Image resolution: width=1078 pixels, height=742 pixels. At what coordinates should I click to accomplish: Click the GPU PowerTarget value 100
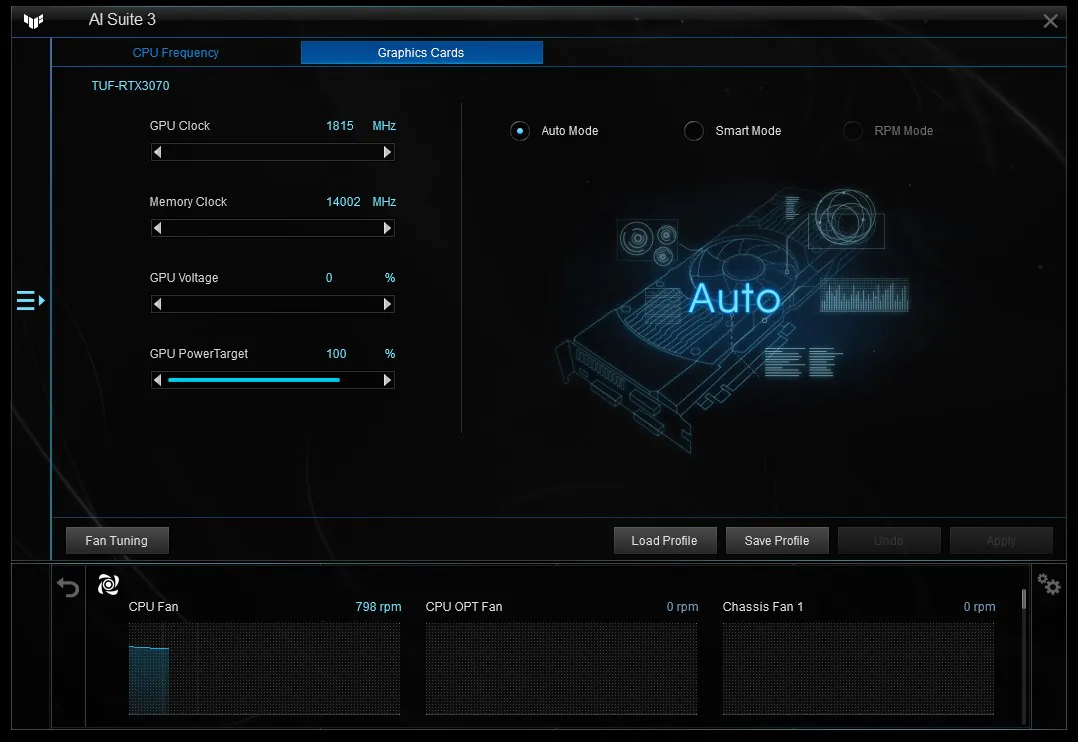336,353
